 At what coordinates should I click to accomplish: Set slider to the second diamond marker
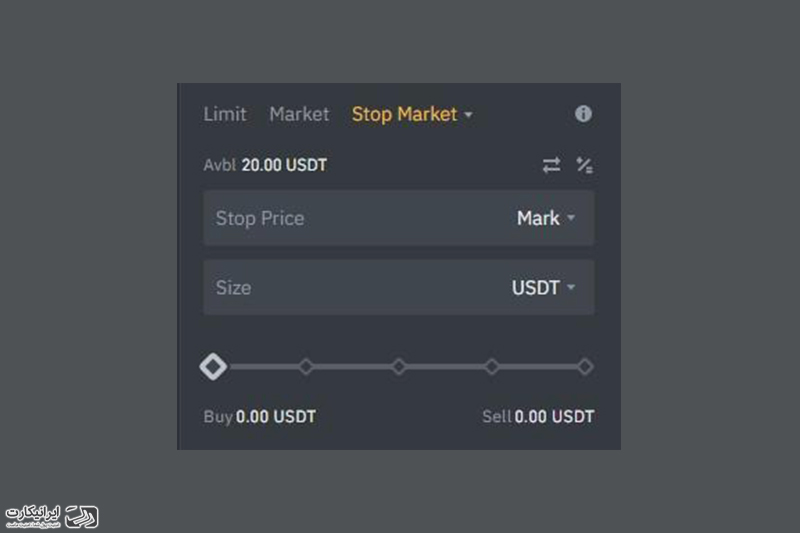pos(306,366)
